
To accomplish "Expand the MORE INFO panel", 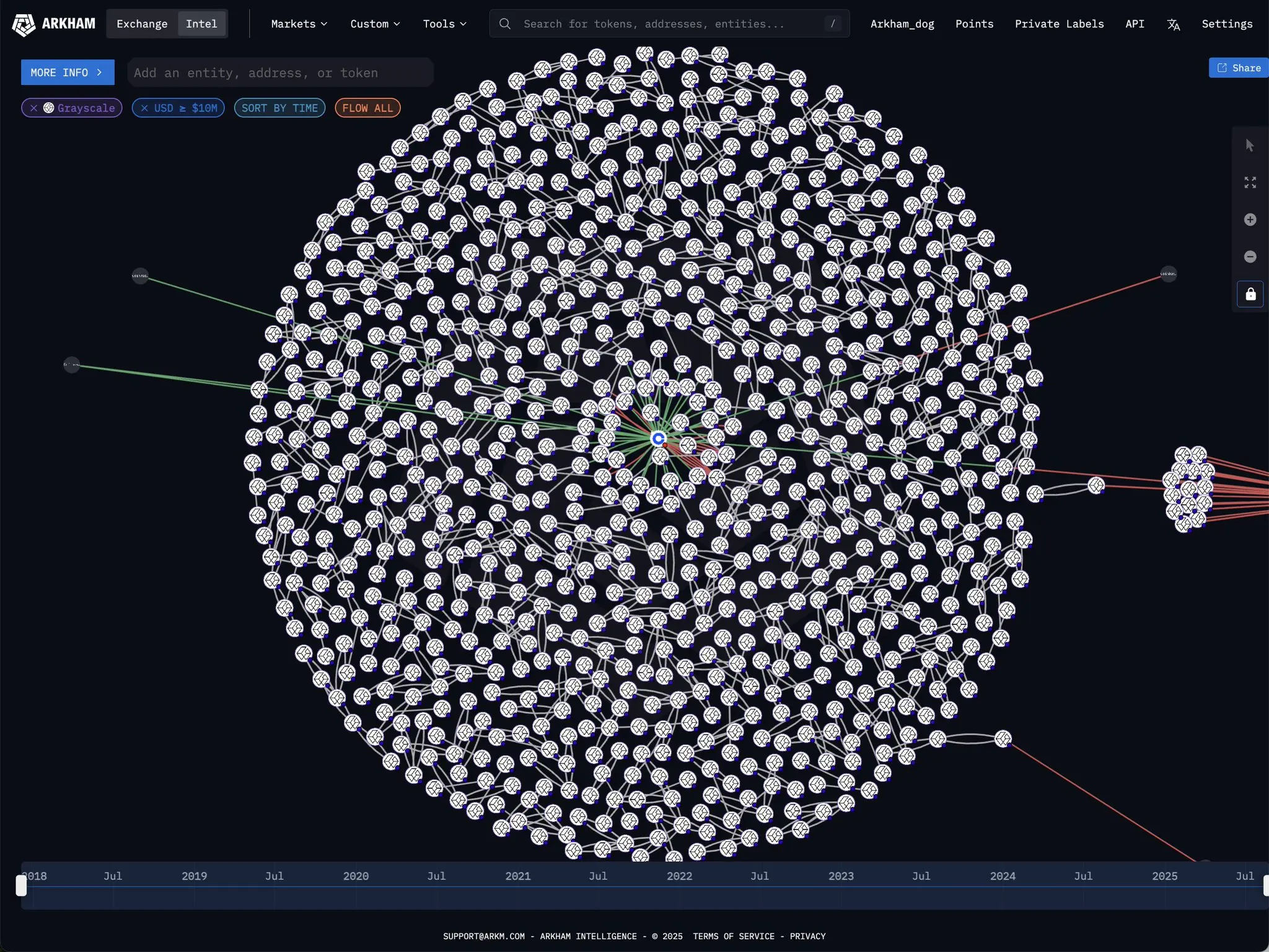I will click(x=68, y=72).
